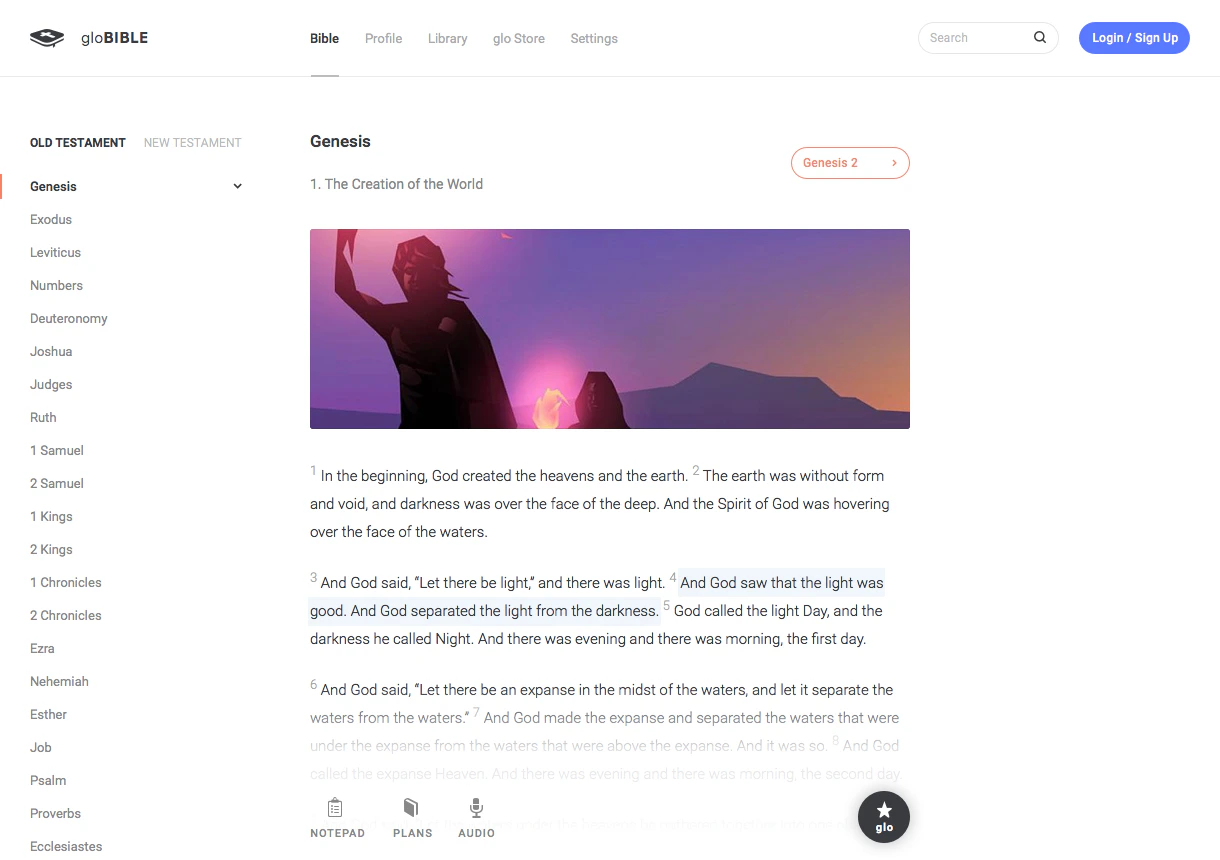The image size is (1220, 860).
Task: Click the search magnifier icon
Action: point(1040,38)
